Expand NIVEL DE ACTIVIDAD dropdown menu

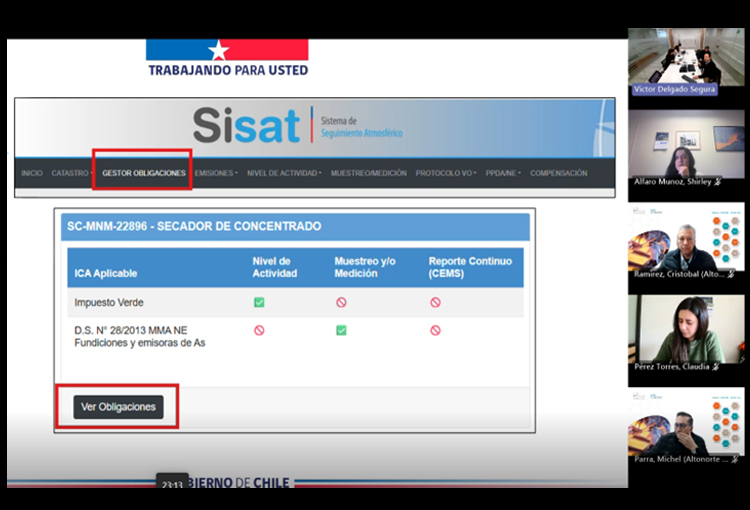coord(284,173)
